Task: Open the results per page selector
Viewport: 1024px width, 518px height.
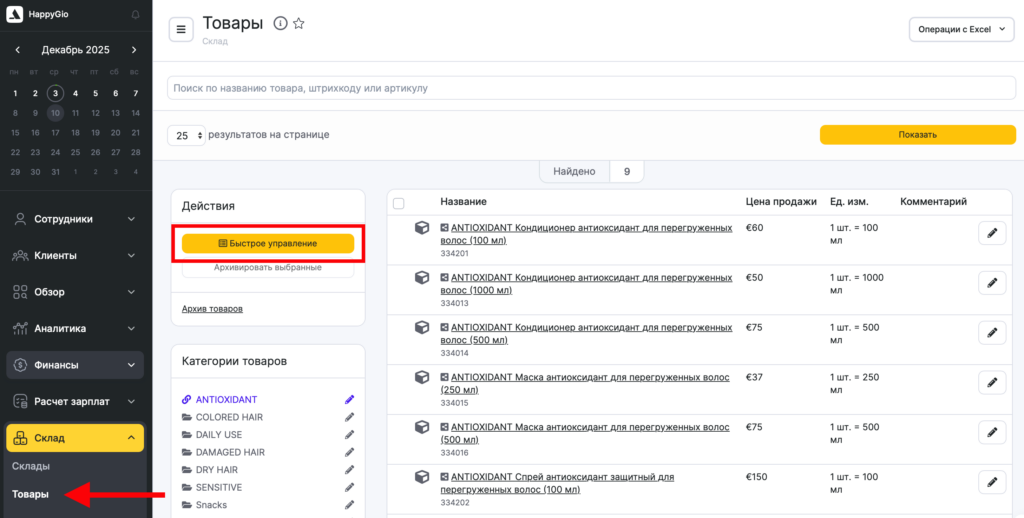Action: (x=186, y=135)
